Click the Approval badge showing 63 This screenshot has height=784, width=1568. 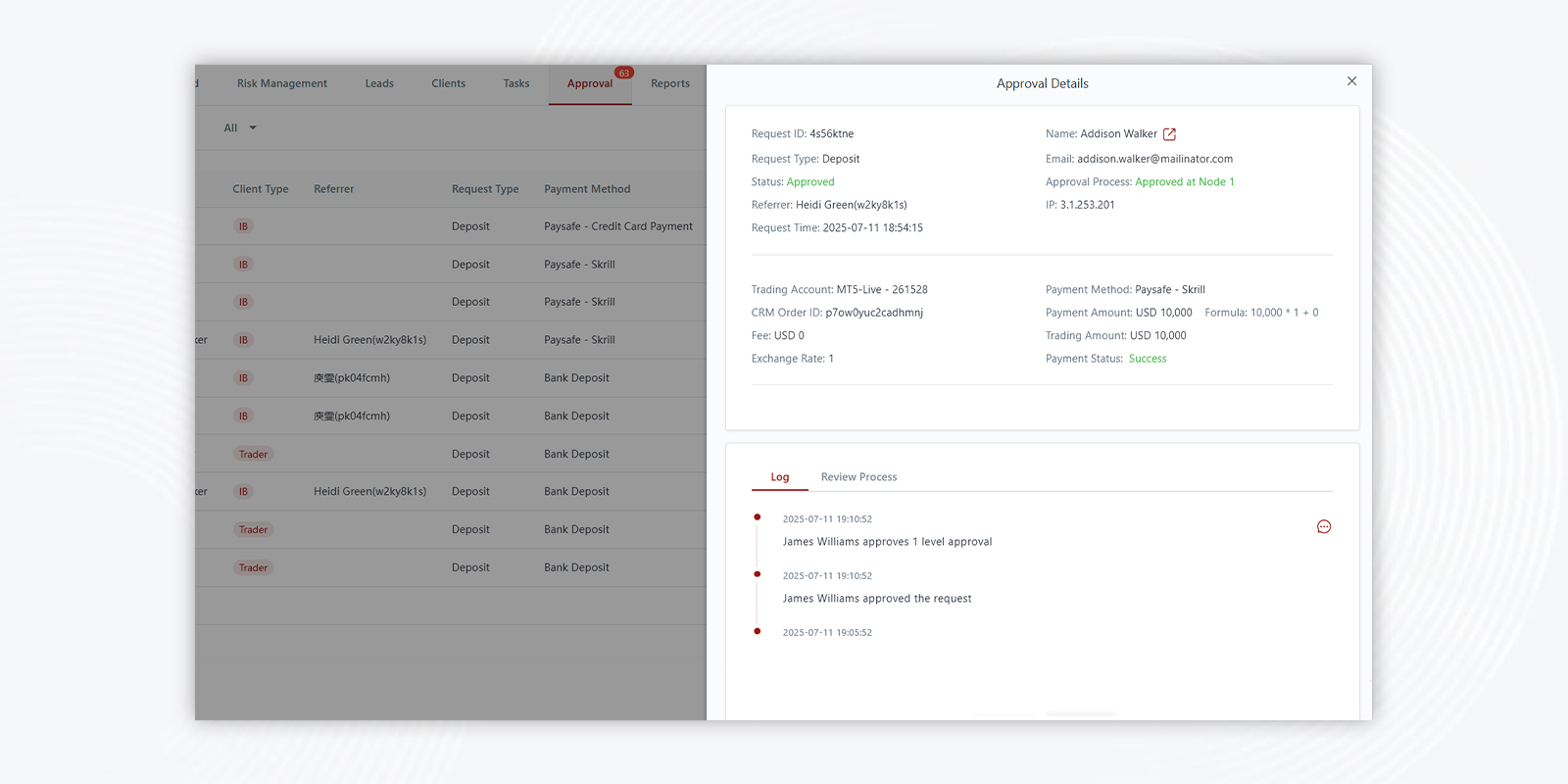(624, 73)
